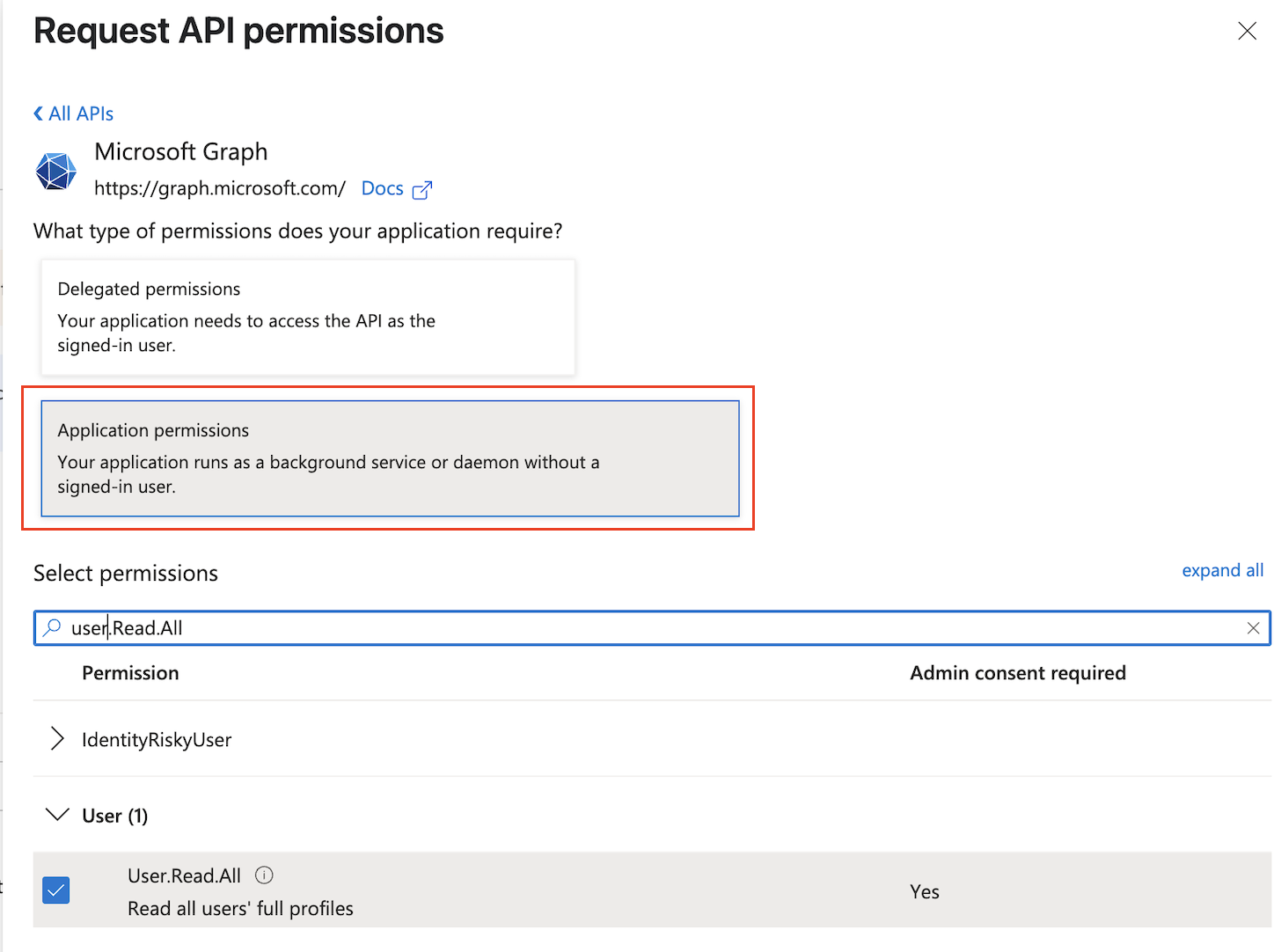Viewport: 1281px width, 952px height.
Task: Click the IdentityRiskyUser row label
Action: pos(157,740)
